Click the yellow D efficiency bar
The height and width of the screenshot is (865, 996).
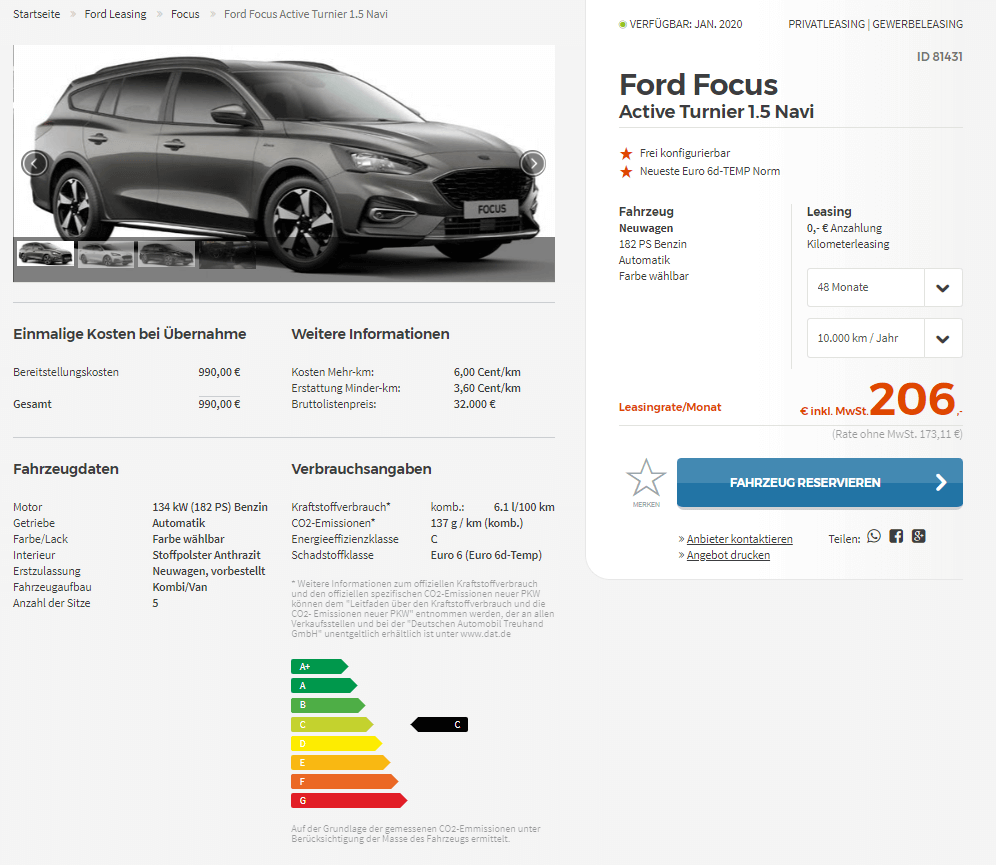pos(336,744)
